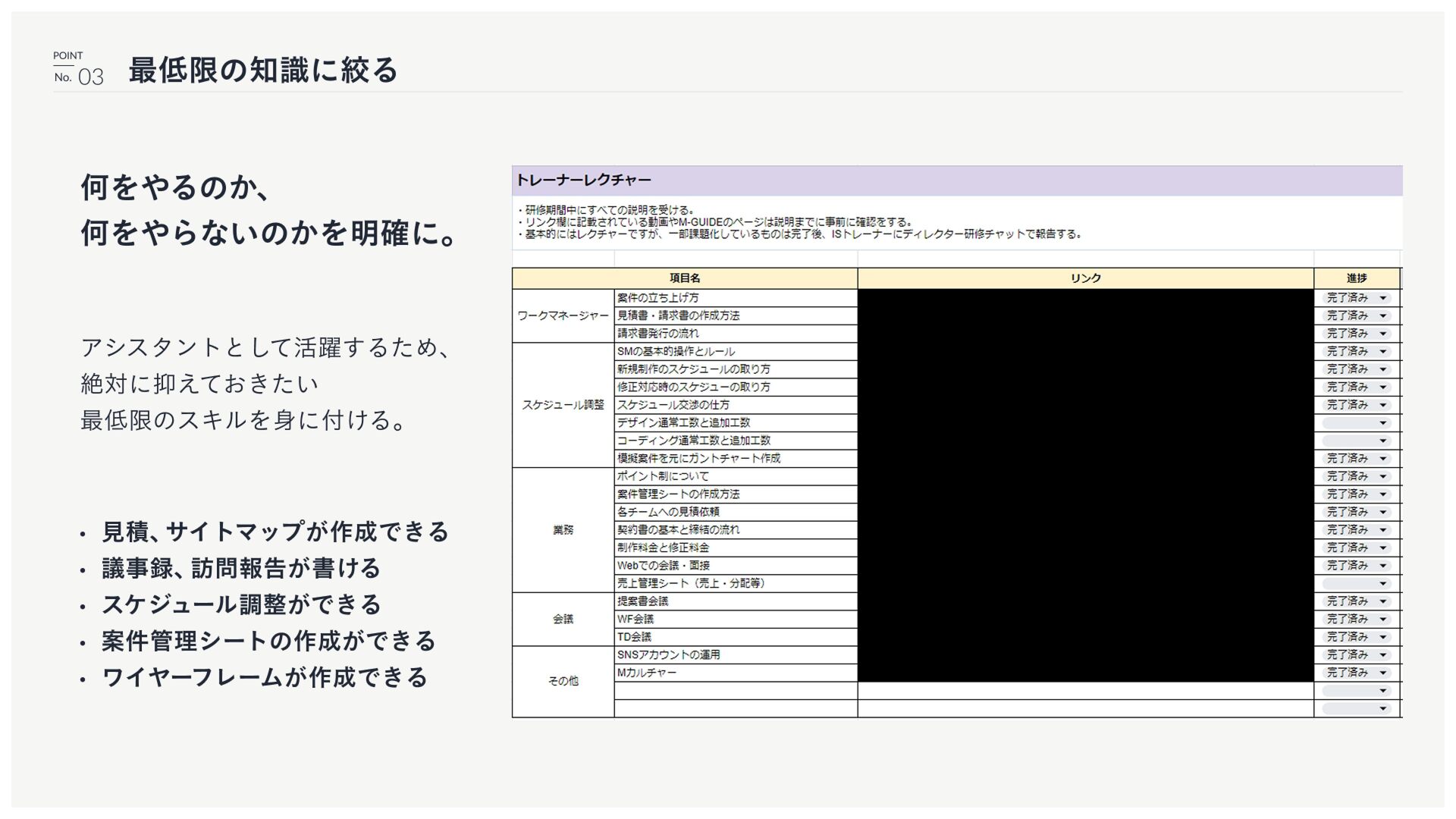Click the 会議 category cell
This screenshot has width=1456, height=819.
click(563, 619)
